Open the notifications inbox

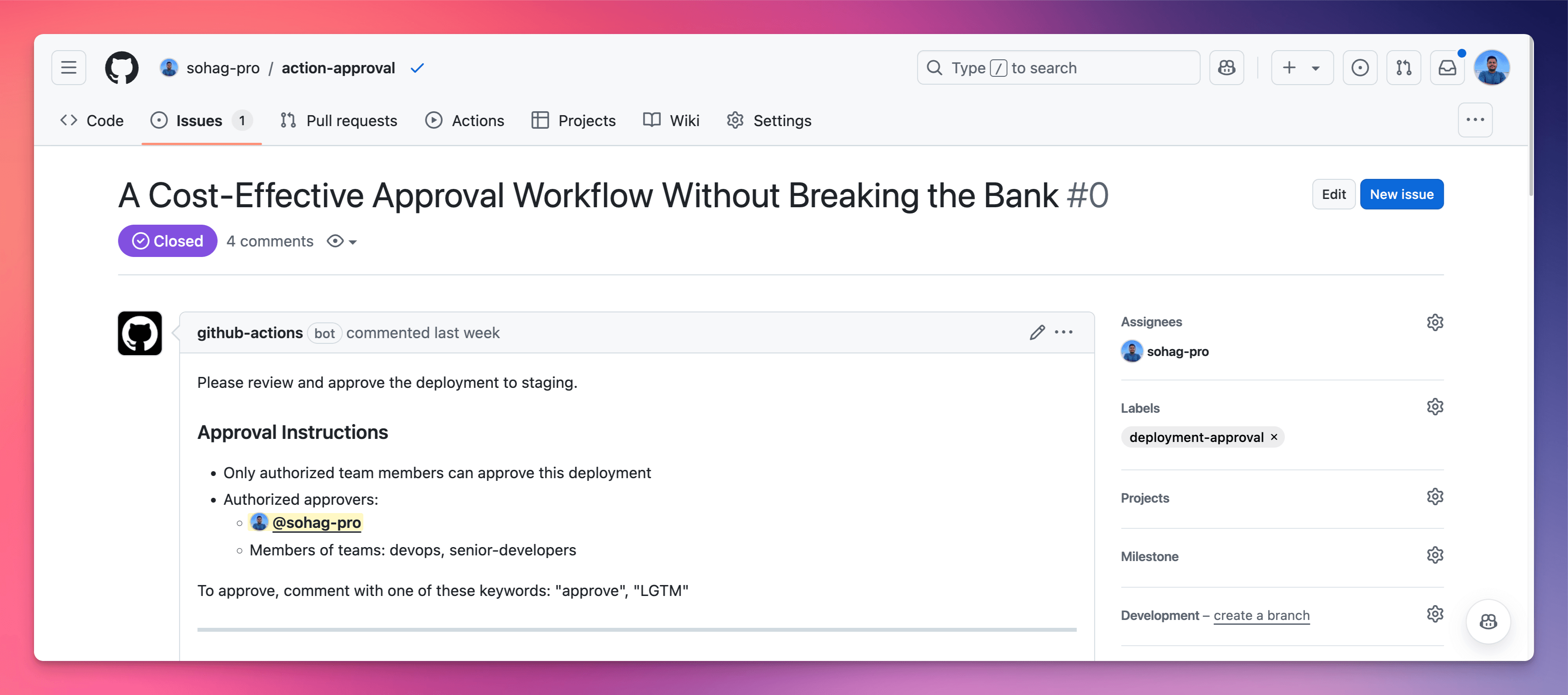[1447, 68]
